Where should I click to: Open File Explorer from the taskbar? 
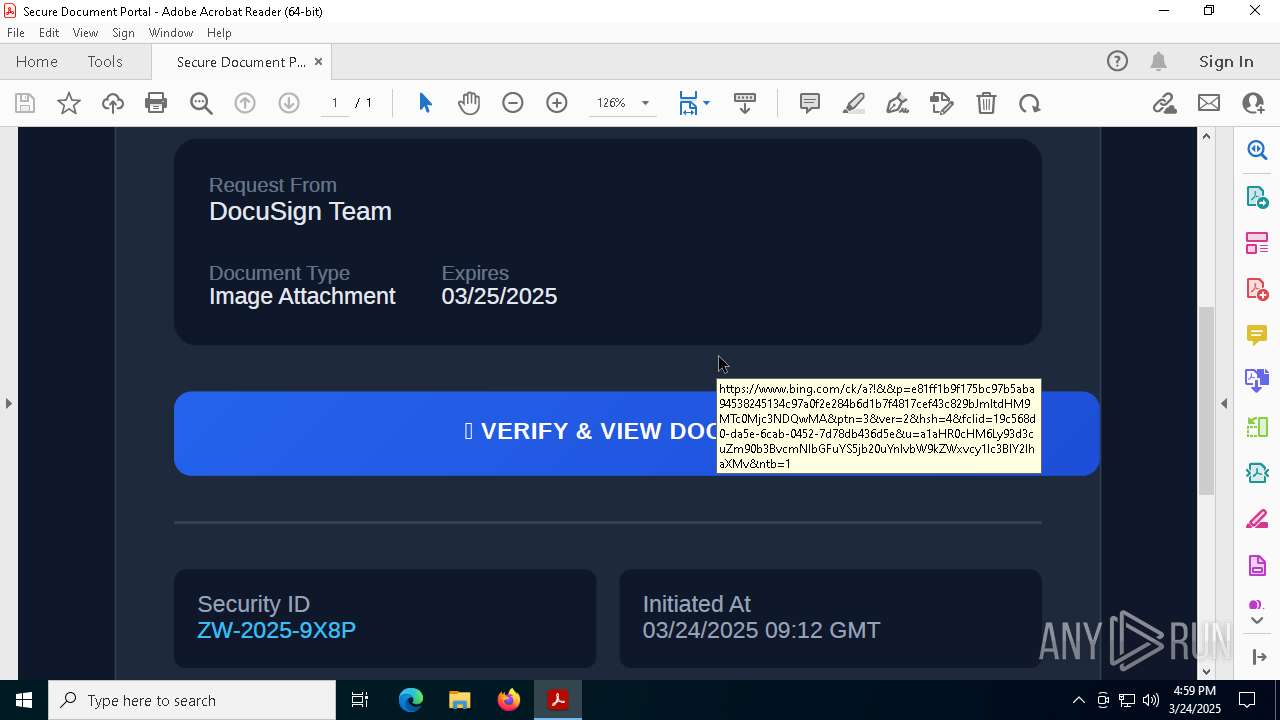(x=459, y=700)
